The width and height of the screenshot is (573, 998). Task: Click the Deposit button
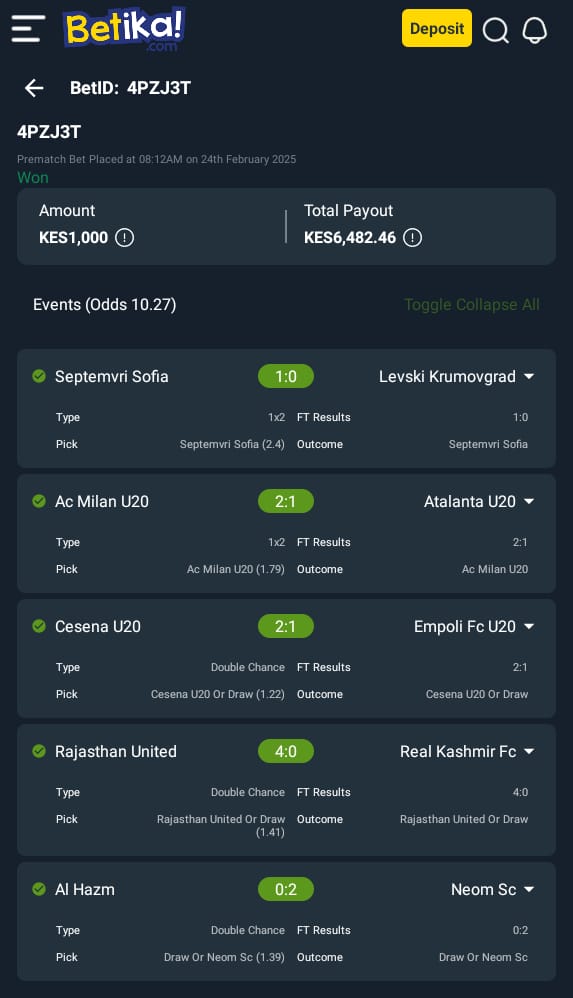[x=437, y=28]
